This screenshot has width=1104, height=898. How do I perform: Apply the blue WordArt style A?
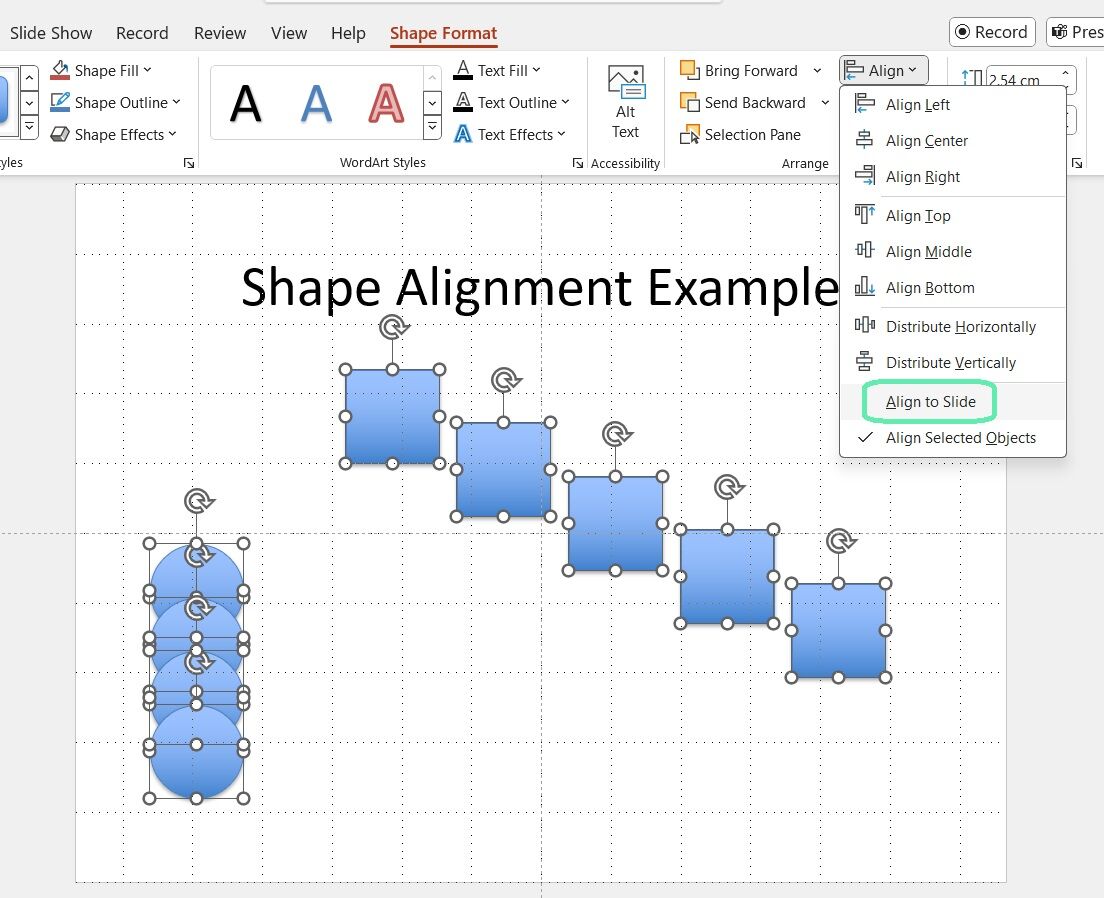(x=316, y=104)
